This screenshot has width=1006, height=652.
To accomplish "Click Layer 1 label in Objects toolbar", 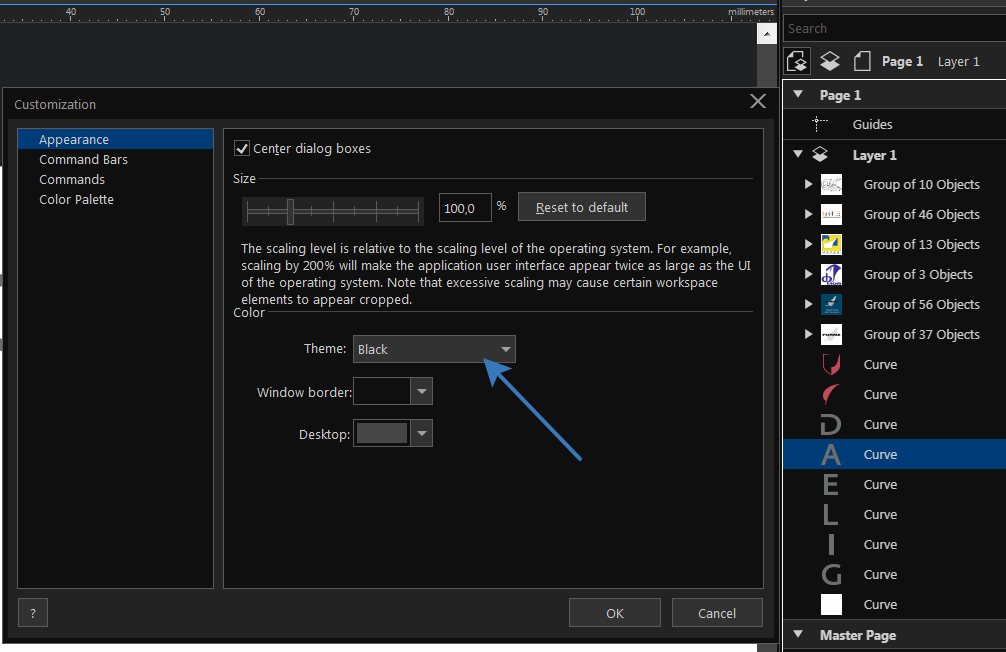I will point(959,62).
